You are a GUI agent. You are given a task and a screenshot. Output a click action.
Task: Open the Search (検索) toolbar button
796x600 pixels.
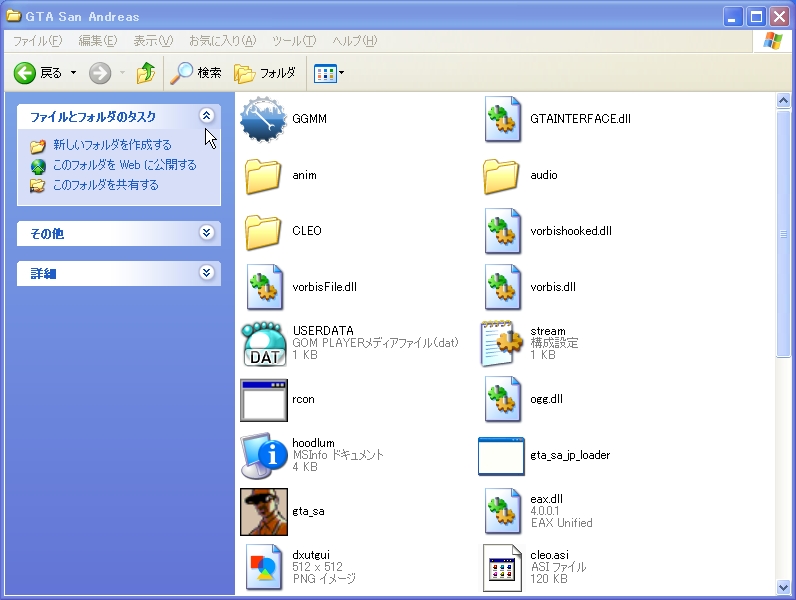click(x=196, y=73)
